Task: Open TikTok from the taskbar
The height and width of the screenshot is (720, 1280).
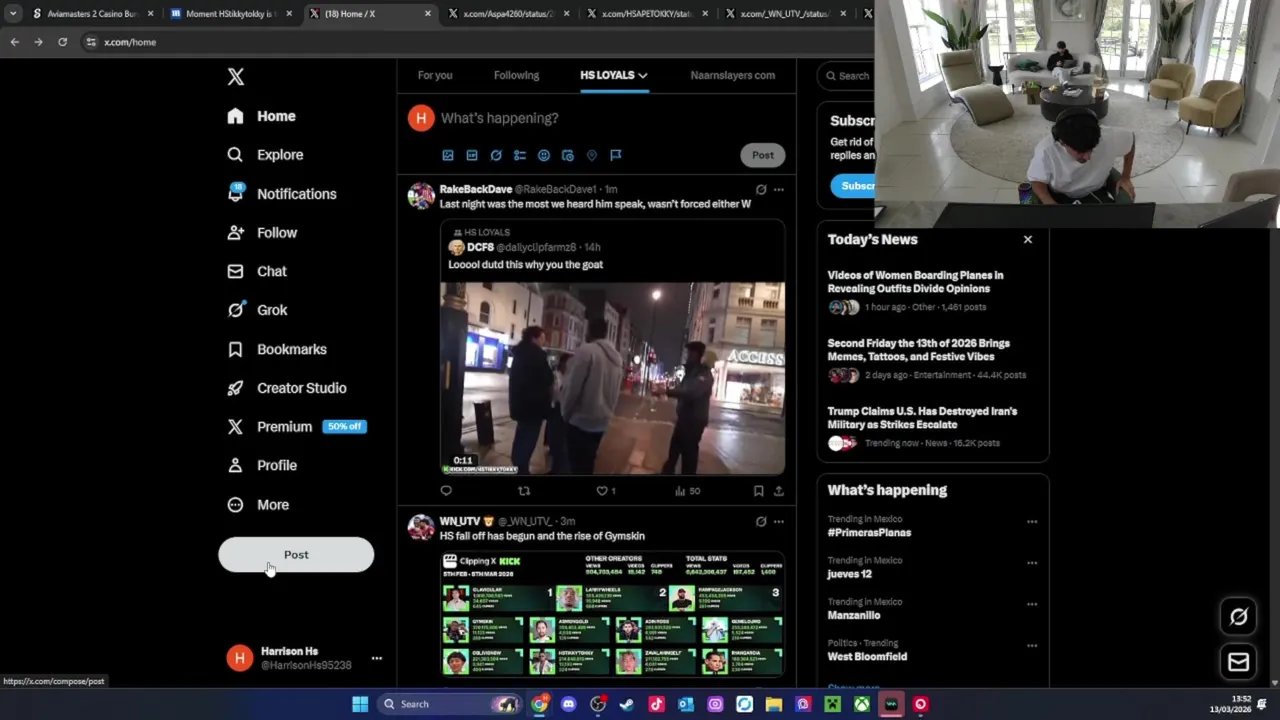Action: tap(656, 704)
